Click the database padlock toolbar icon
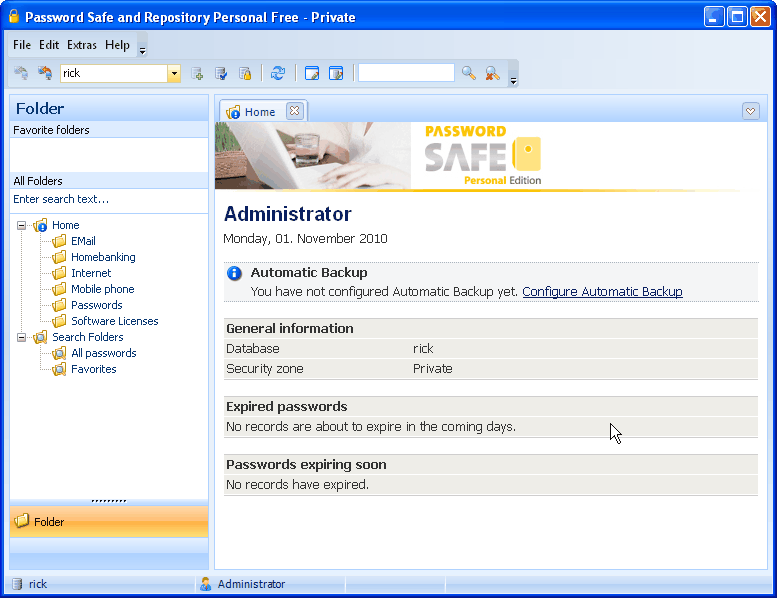This screenshot has width=777, height=598. [245, 74]
